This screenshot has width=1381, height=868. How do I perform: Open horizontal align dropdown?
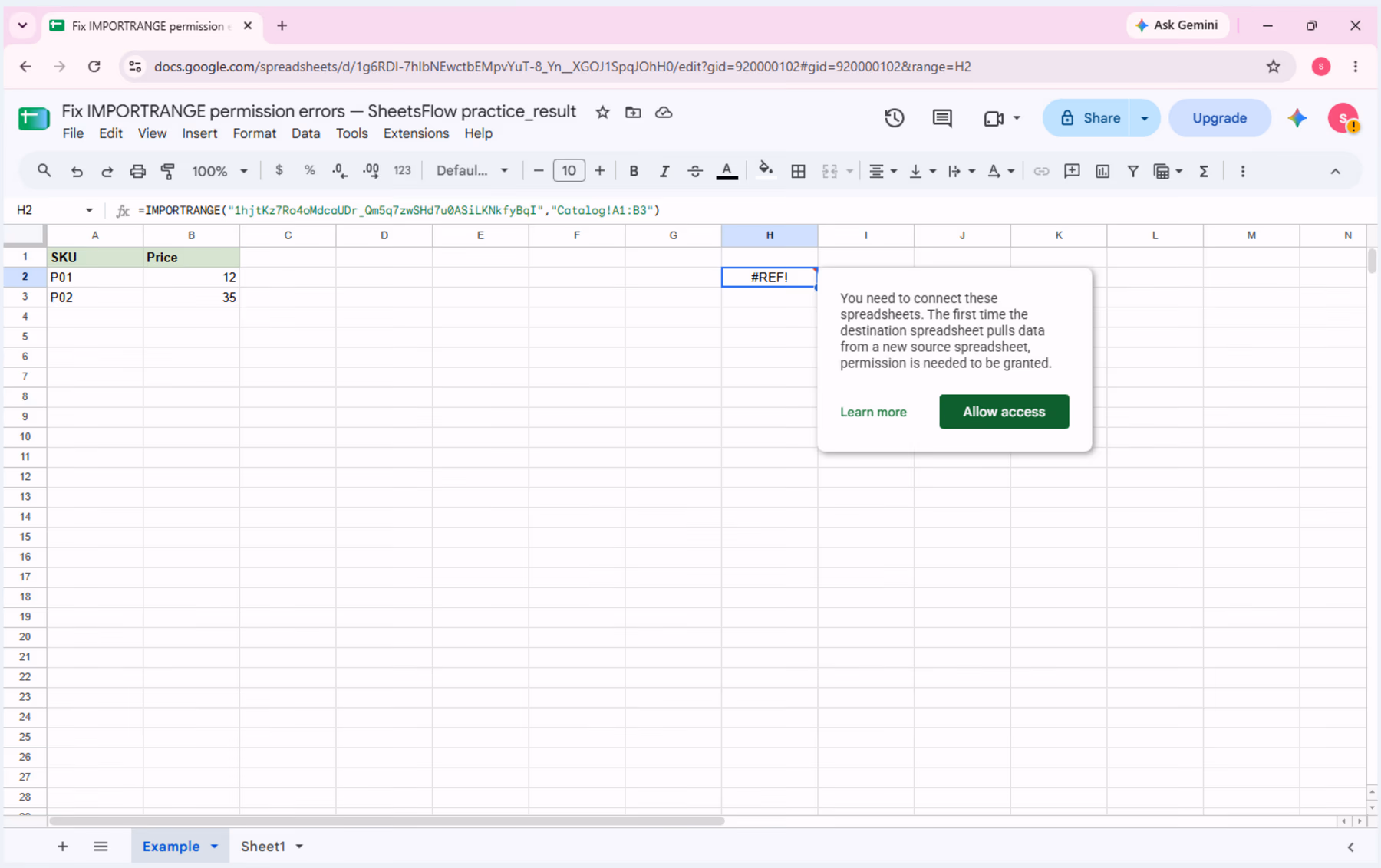(882, 171)
